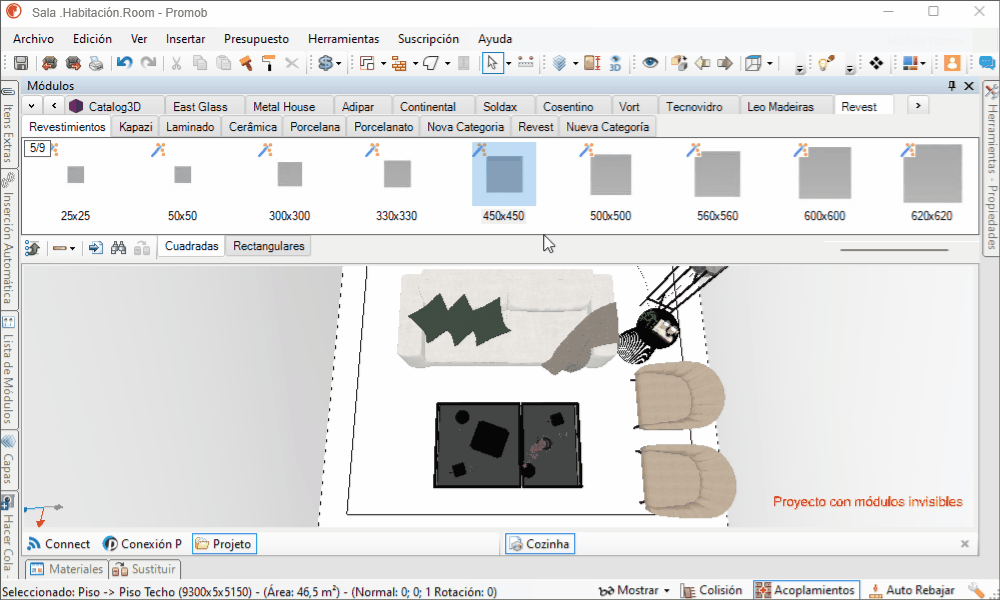Click the 3D view icon
Viewport: 1000px width, 600px height.
click(615, 63)
